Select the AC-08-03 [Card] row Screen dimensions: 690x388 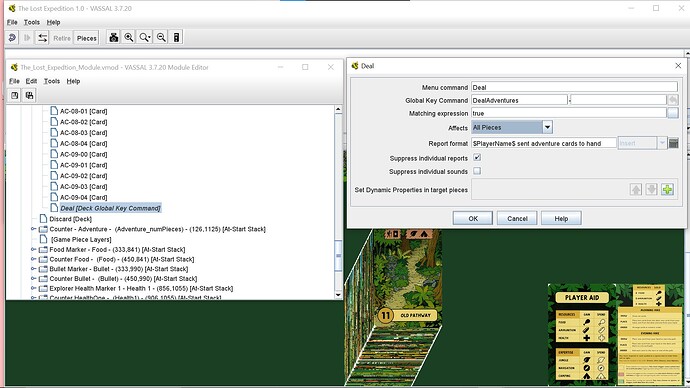click(x=83, y=132)
